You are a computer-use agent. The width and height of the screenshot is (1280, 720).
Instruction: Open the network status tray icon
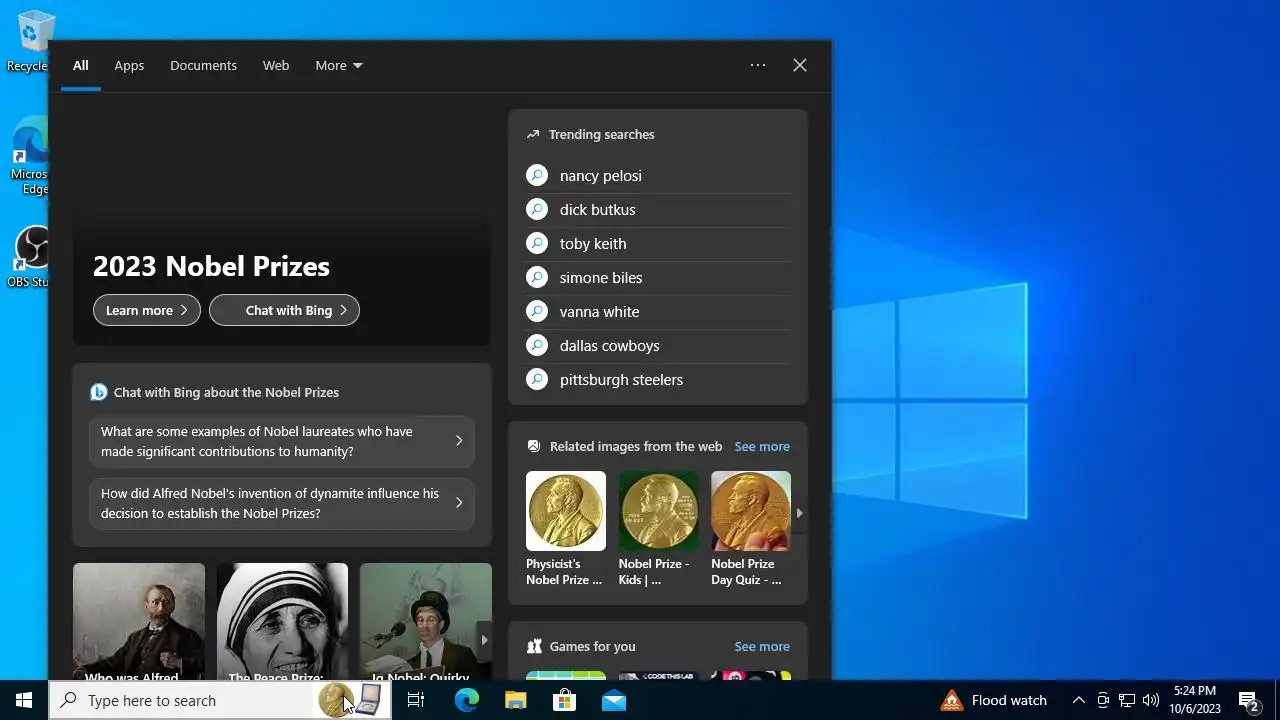(x=1127, y=700)
